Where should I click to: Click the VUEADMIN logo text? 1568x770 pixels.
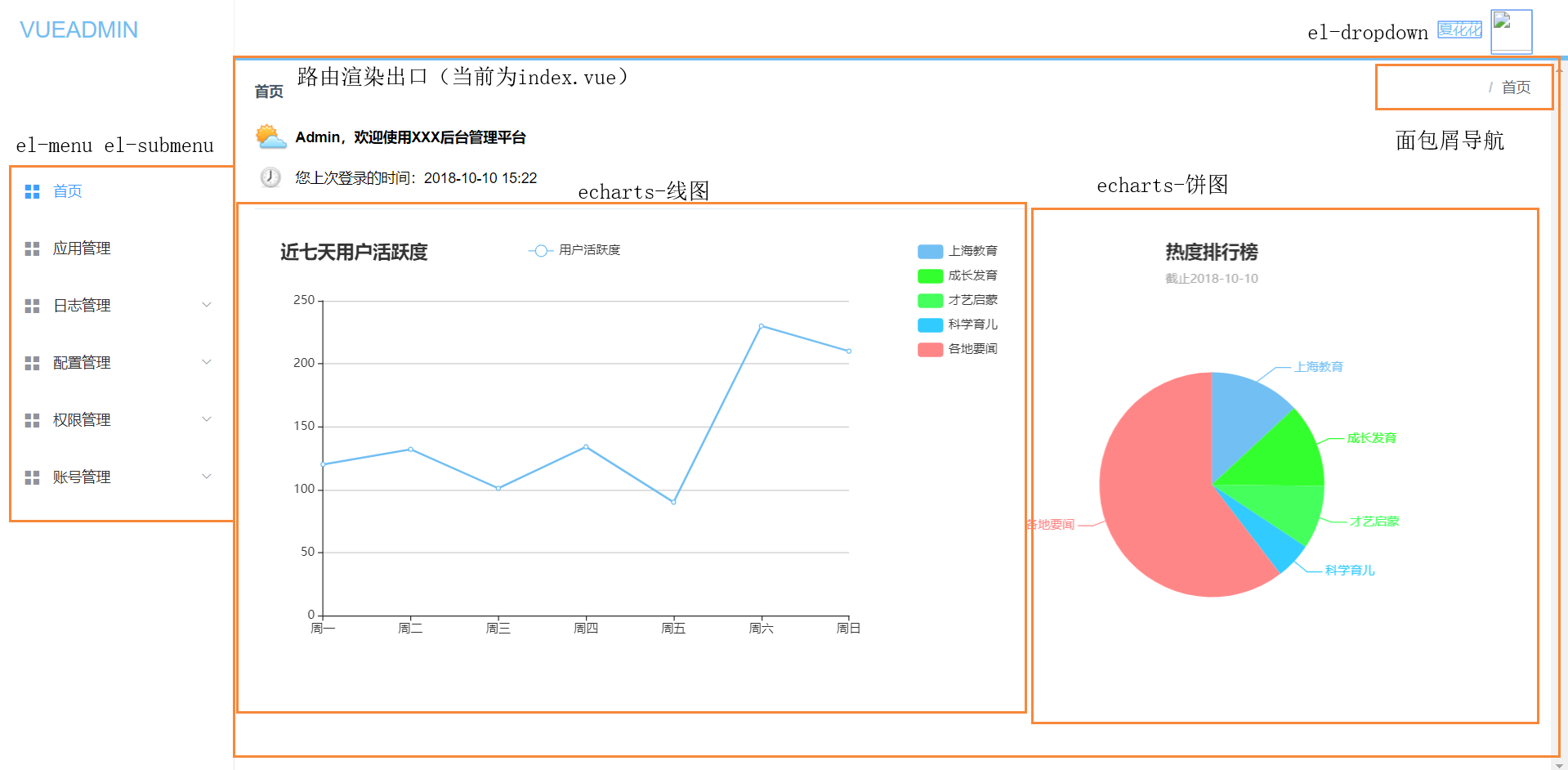(x=78, y=30)
